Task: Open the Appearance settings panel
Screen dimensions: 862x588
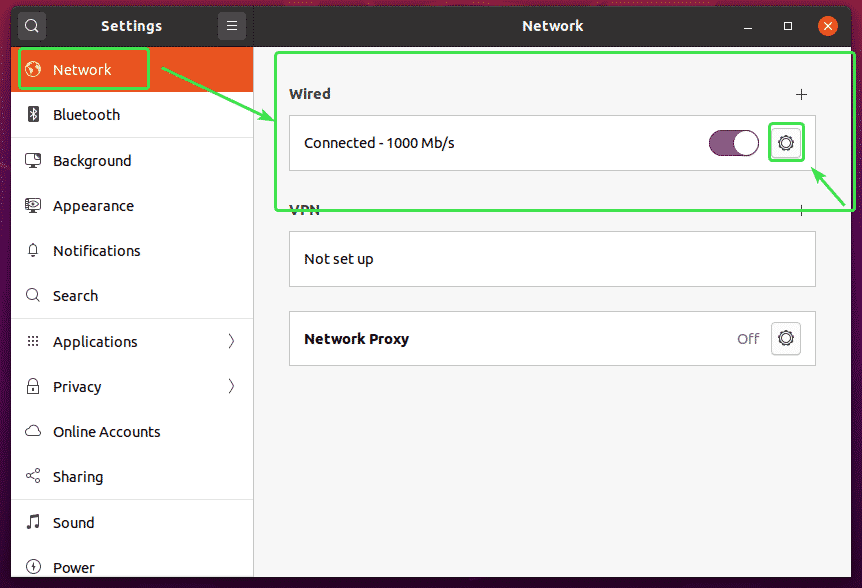Action: click(x=93, y=206)
